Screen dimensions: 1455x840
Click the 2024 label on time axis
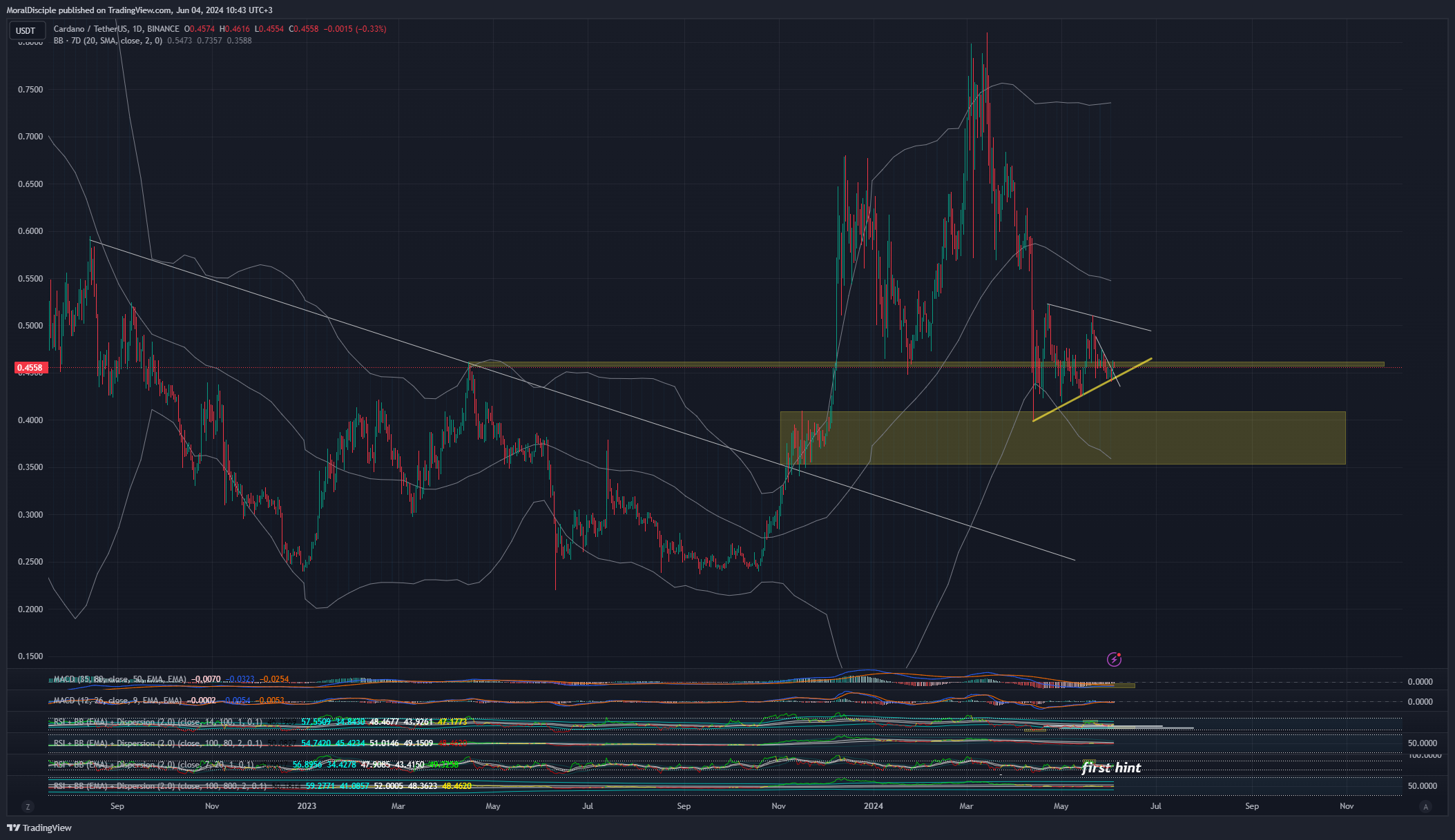pos(874,806)
